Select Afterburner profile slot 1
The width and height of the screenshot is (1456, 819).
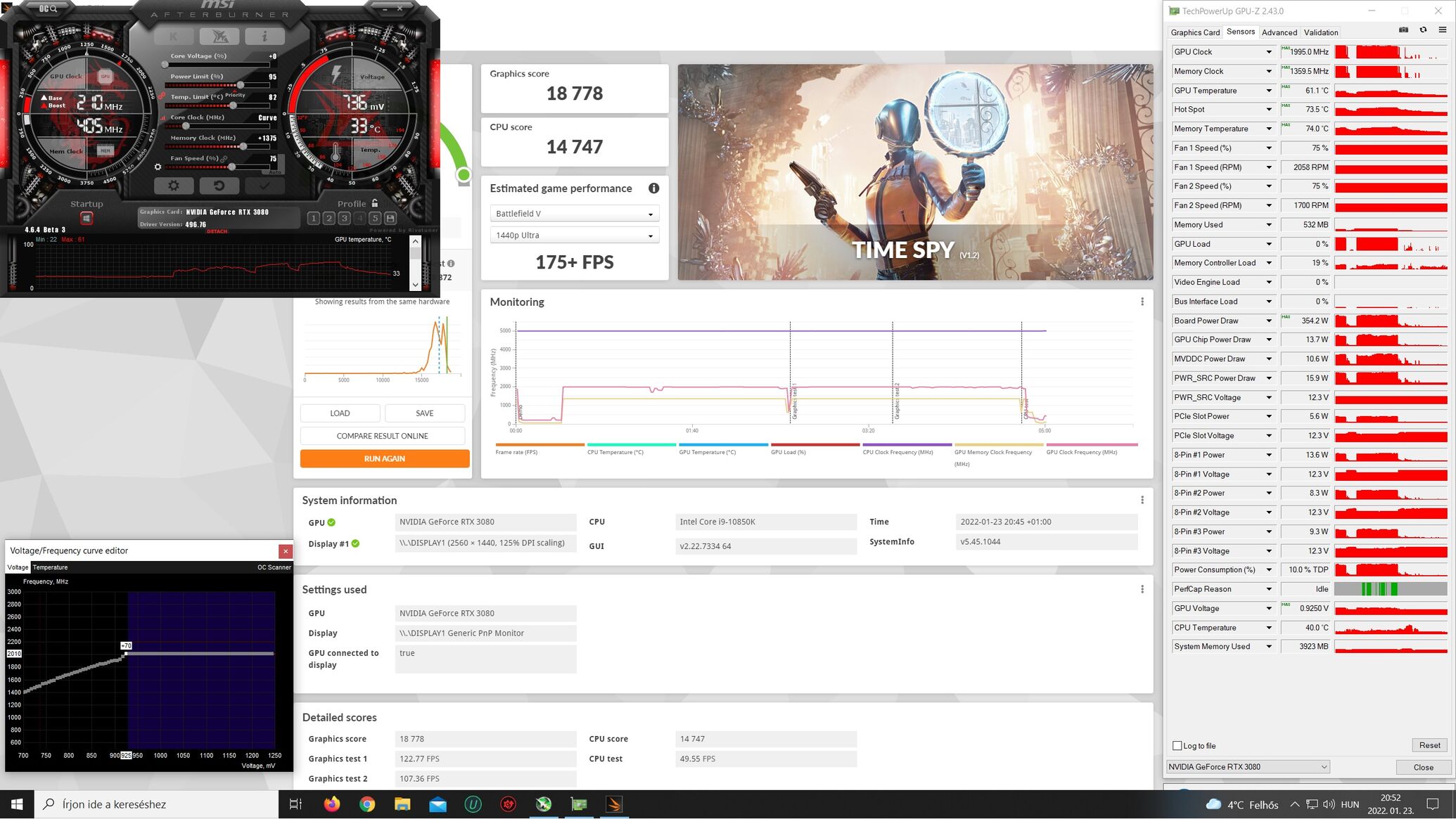pos(314,219)
